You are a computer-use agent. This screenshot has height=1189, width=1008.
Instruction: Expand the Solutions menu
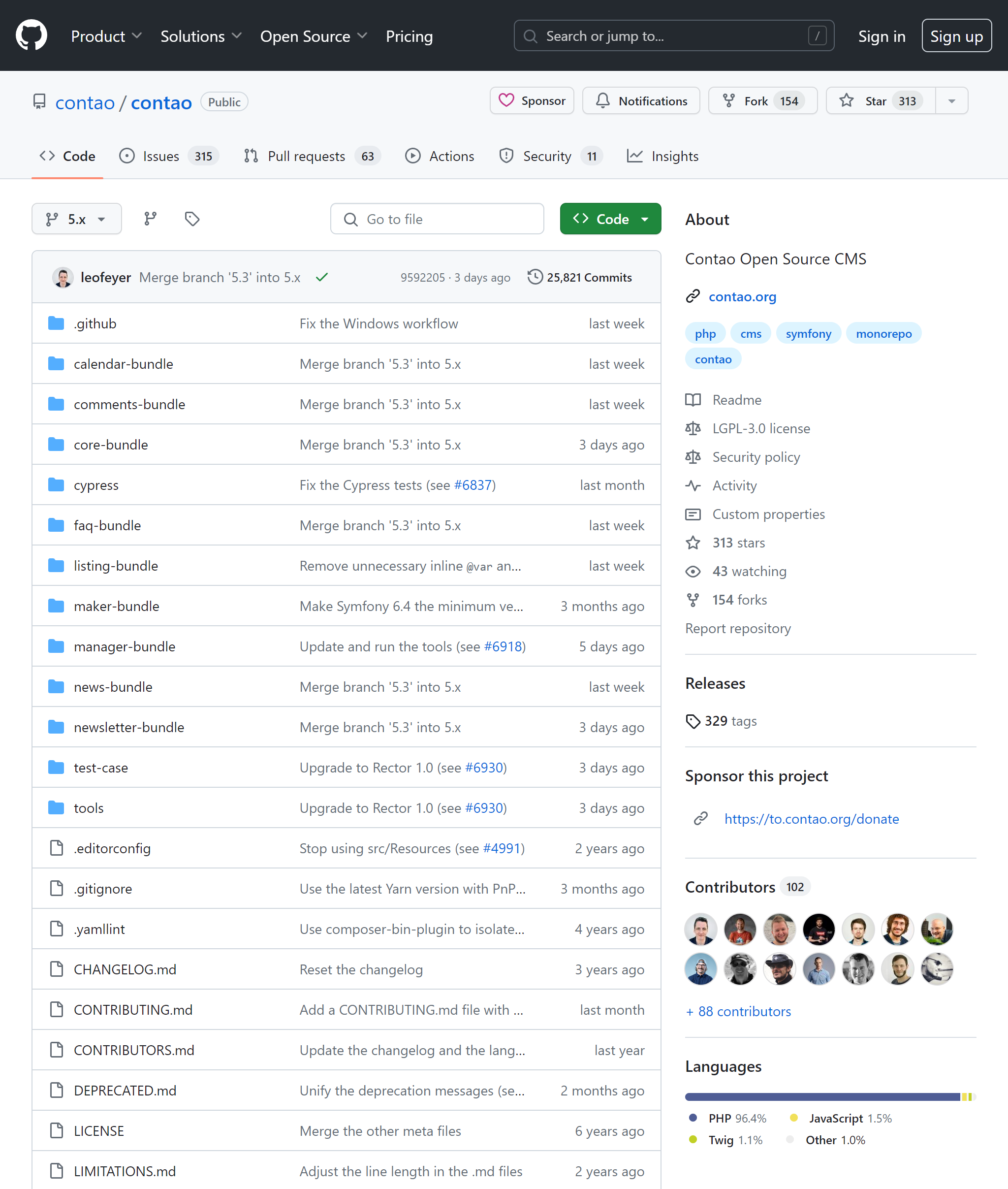(201, 36)
